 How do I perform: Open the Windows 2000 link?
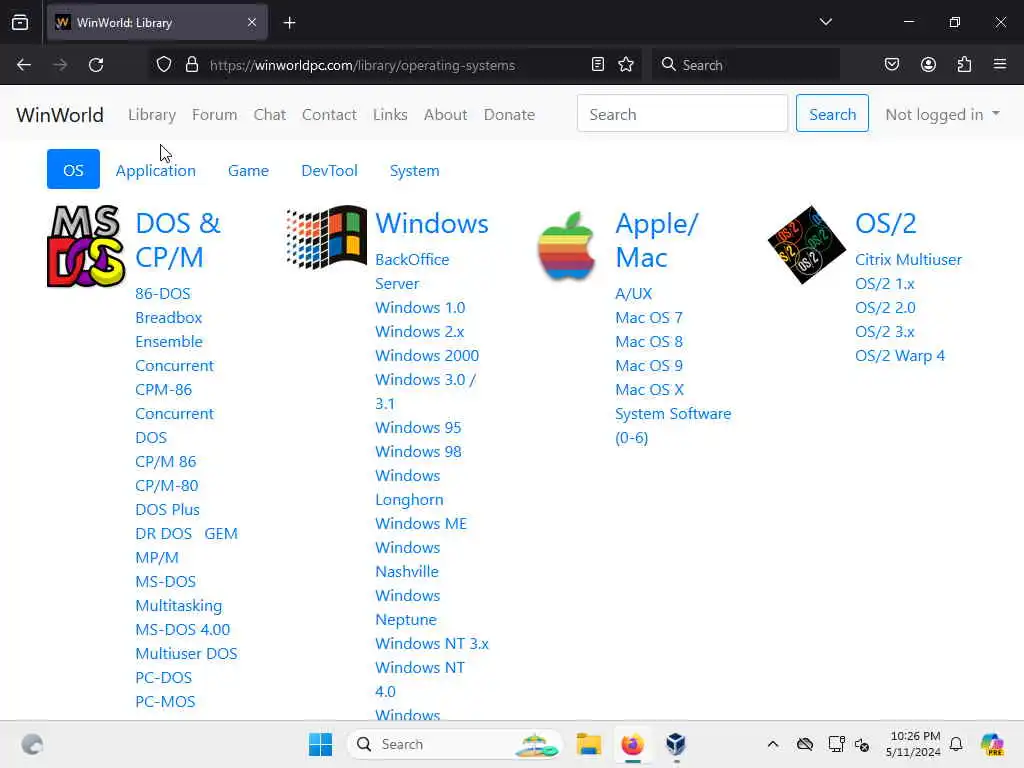427,355
